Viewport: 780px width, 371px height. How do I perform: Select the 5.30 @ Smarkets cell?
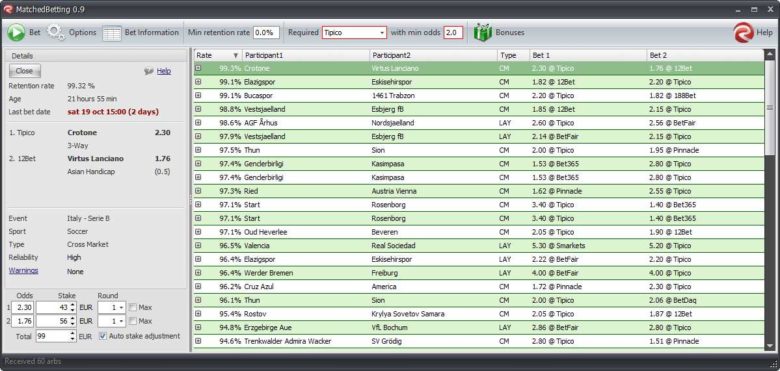[x=588, y=245]
